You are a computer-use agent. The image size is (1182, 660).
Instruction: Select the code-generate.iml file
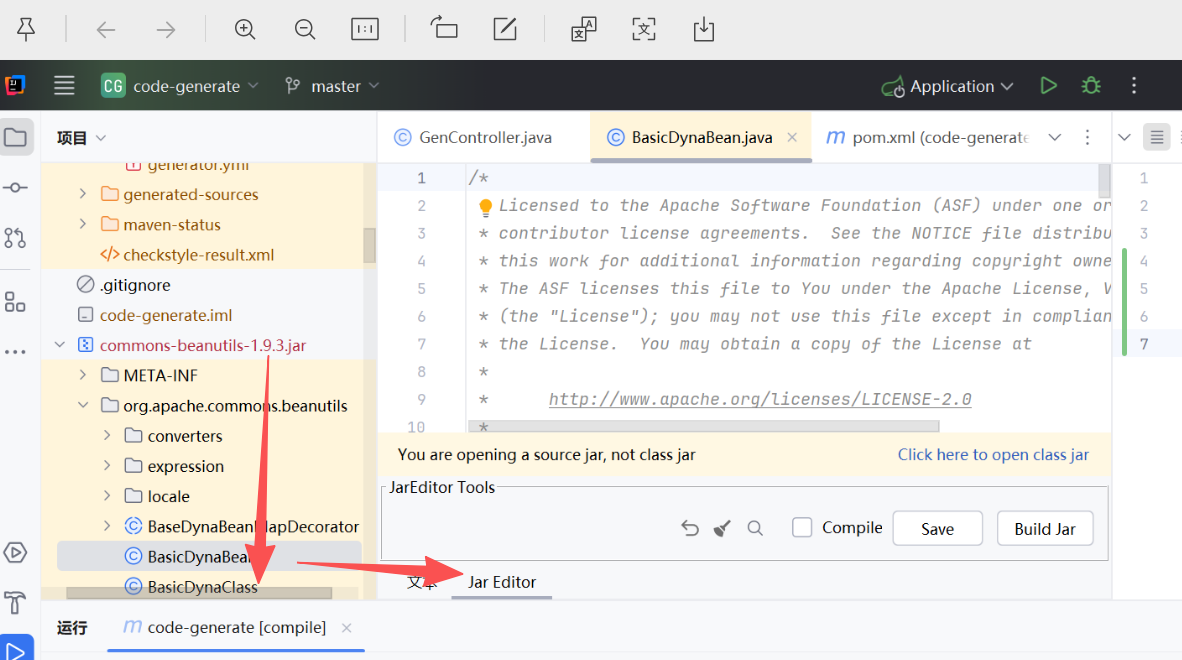[155, 315]
